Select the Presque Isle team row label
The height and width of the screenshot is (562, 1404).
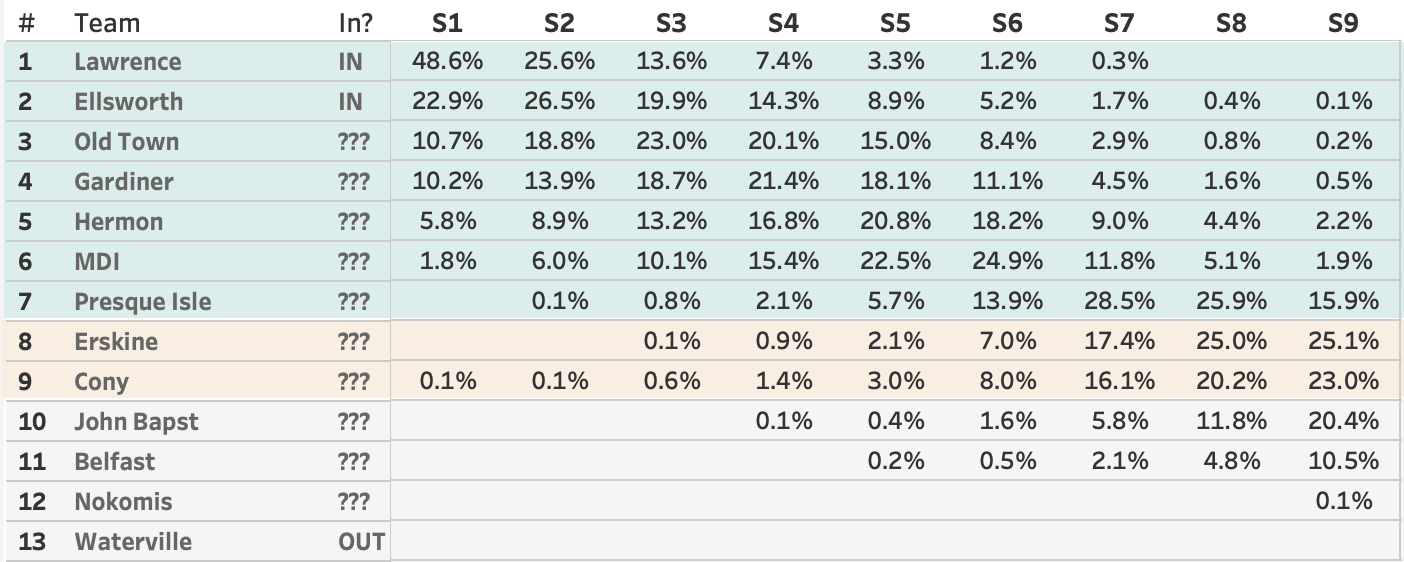pos(143,302)
